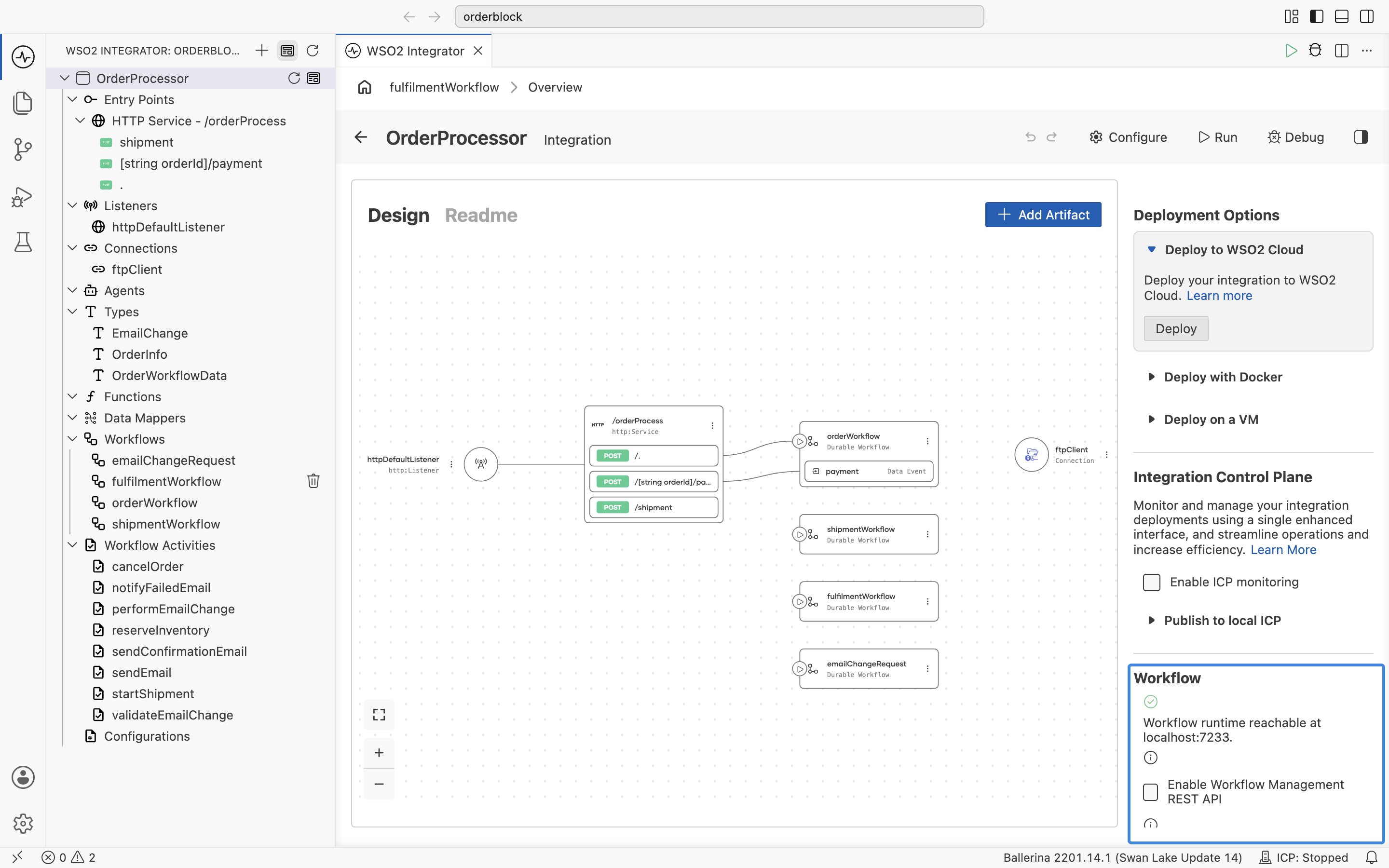Open notifications bell in status bar
The width and height of the screenshot is (1389, 868).
point(1371,857)
